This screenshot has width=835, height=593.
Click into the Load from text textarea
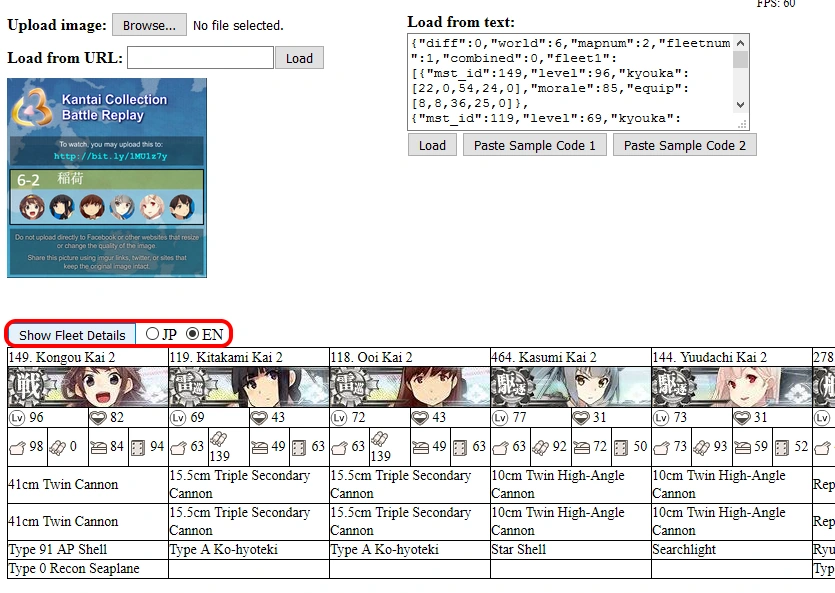click(570, 81)
